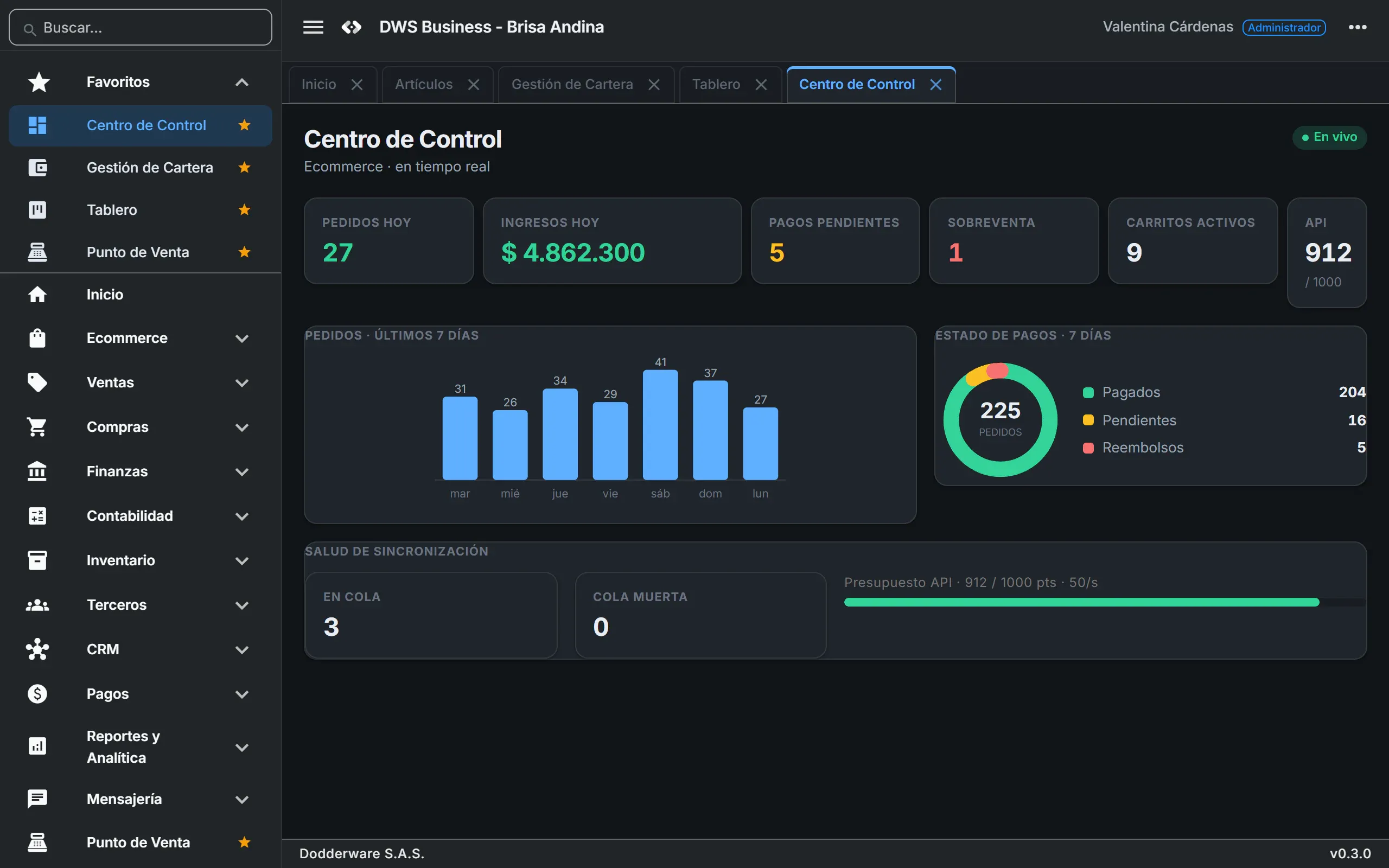The height and width of the screenshot is (868, 1389).
Task: Expand the Contabilidad menu chevron
Action: 242,516
